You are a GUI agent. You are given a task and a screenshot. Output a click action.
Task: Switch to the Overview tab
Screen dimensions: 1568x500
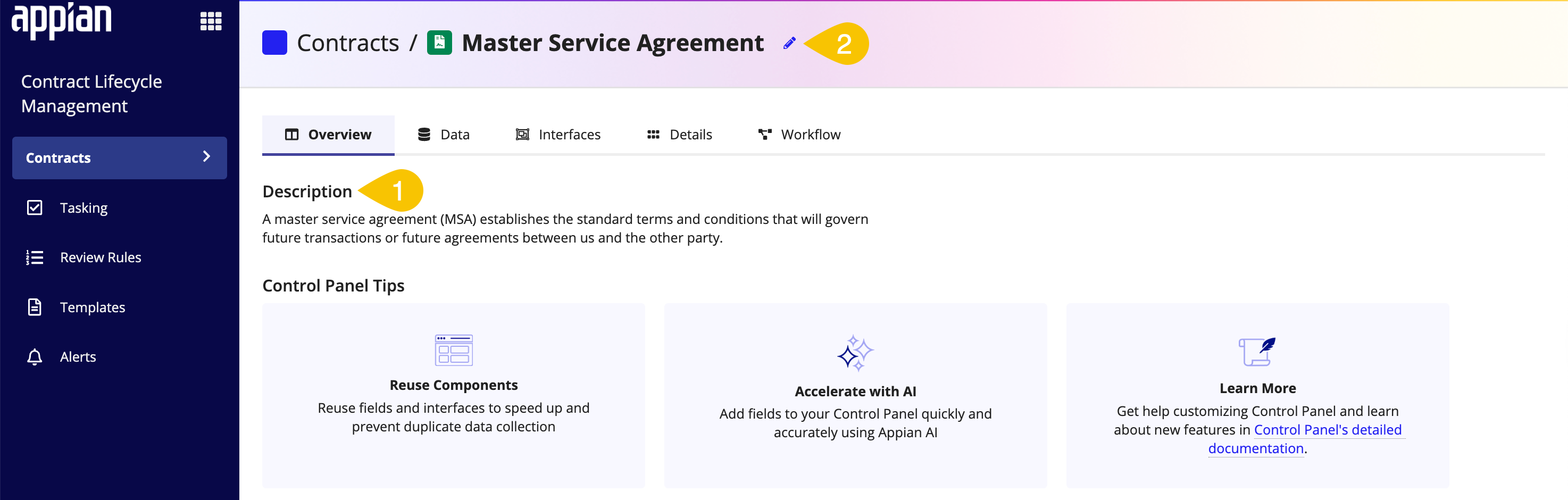328,135
